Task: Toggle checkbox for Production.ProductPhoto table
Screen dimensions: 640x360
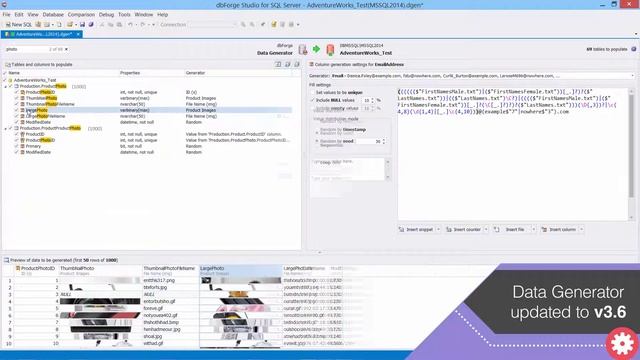Action: click(11, 87)
